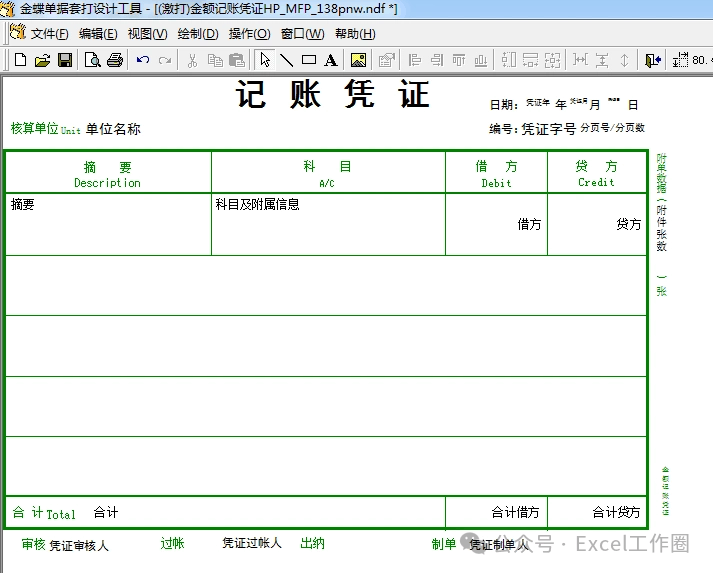Open the 操作(O) menu
This screenshot has height=573, width=713.
pos(249,34)
